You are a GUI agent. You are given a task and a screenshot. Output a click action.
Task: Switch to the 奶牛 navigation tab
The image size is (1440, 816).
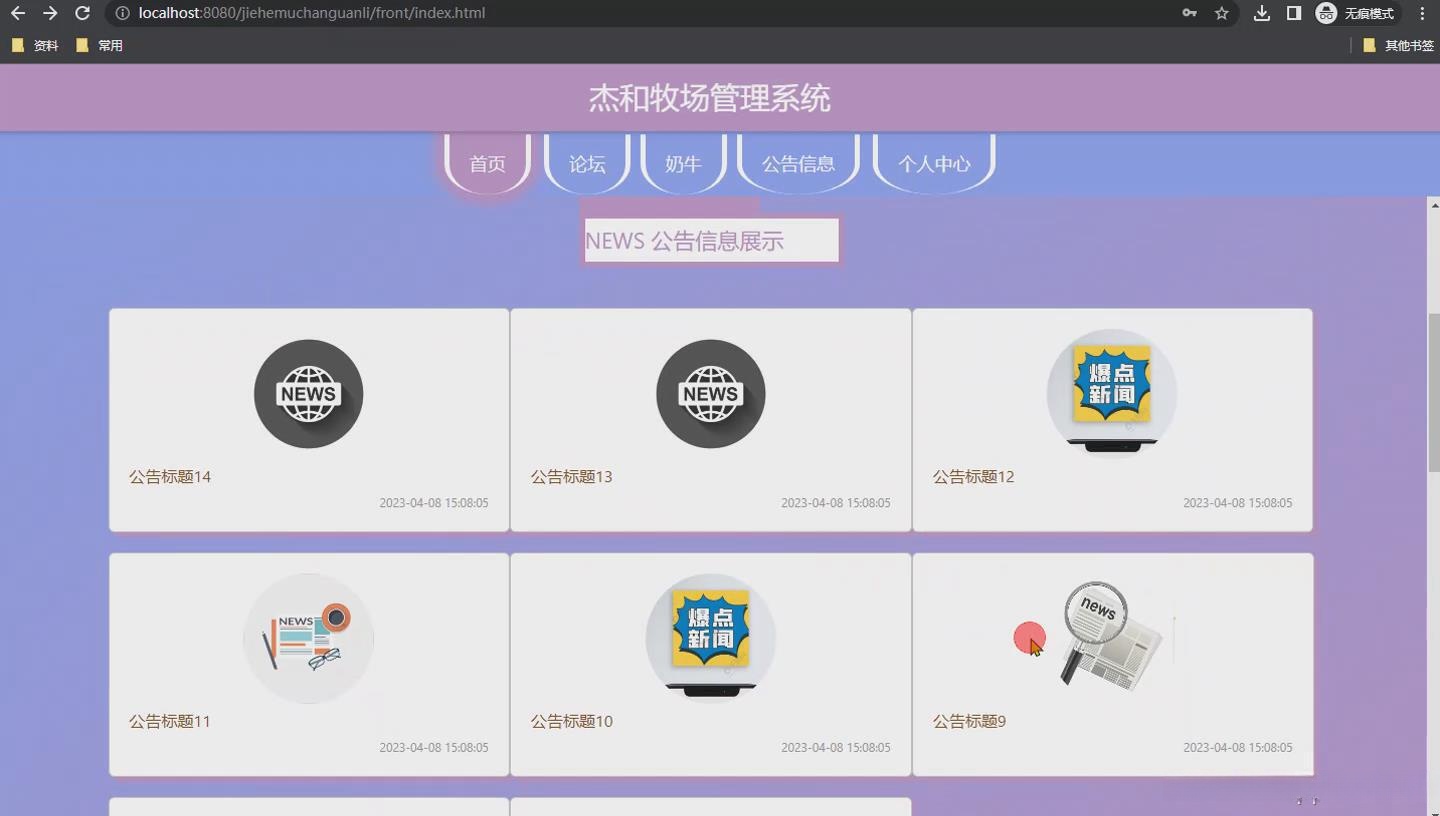pos(683,163)
